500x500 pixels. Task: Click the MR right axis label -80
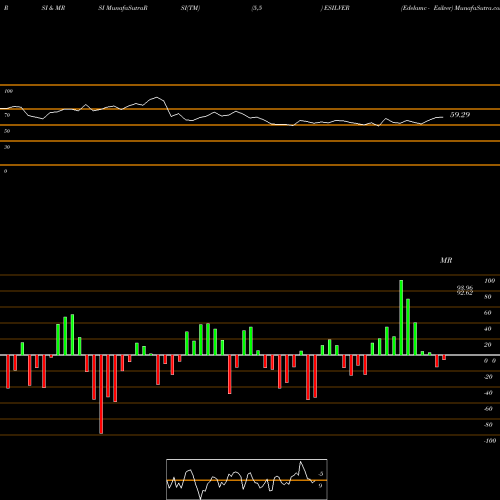488,425
